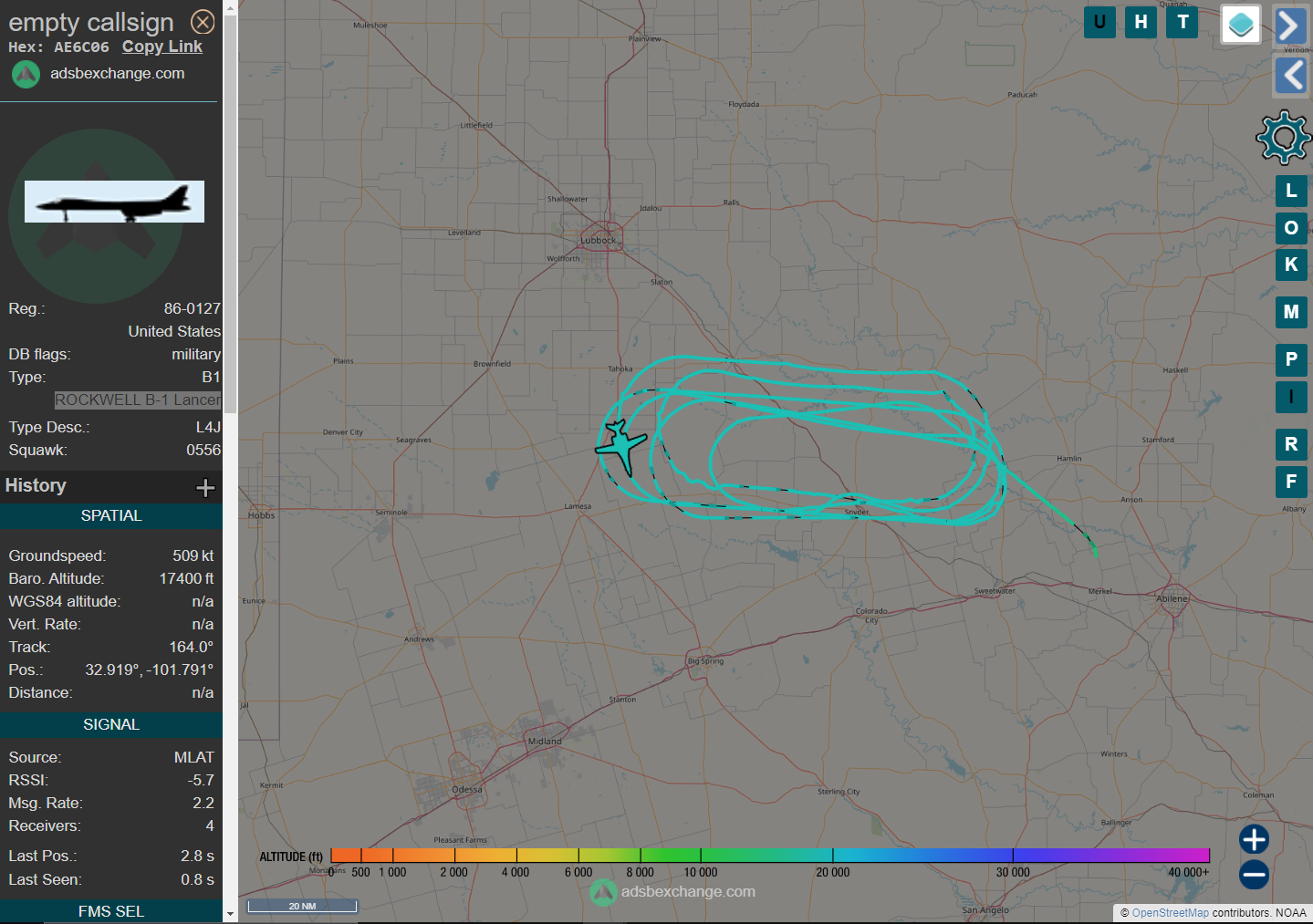Toggle the P map button
This screenshot has width=1313, height=924.
(1291, 359)
